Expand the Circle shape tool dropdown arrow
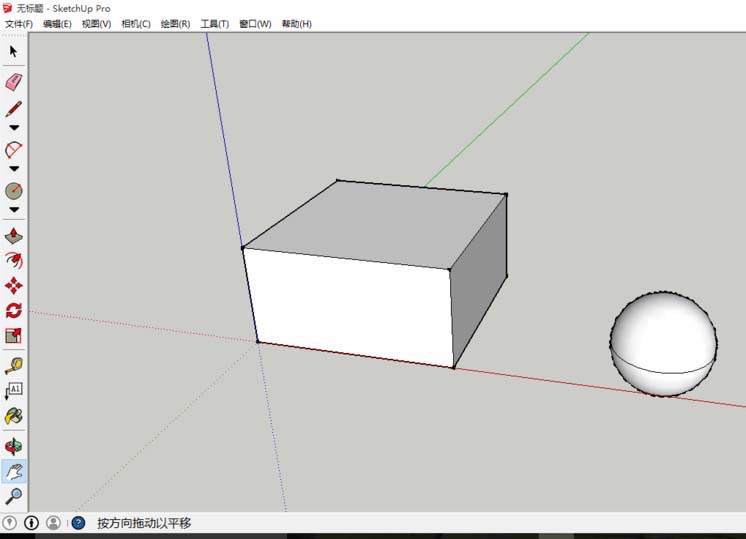Screen dimensions: 746x539 click(x=14, y=209)
